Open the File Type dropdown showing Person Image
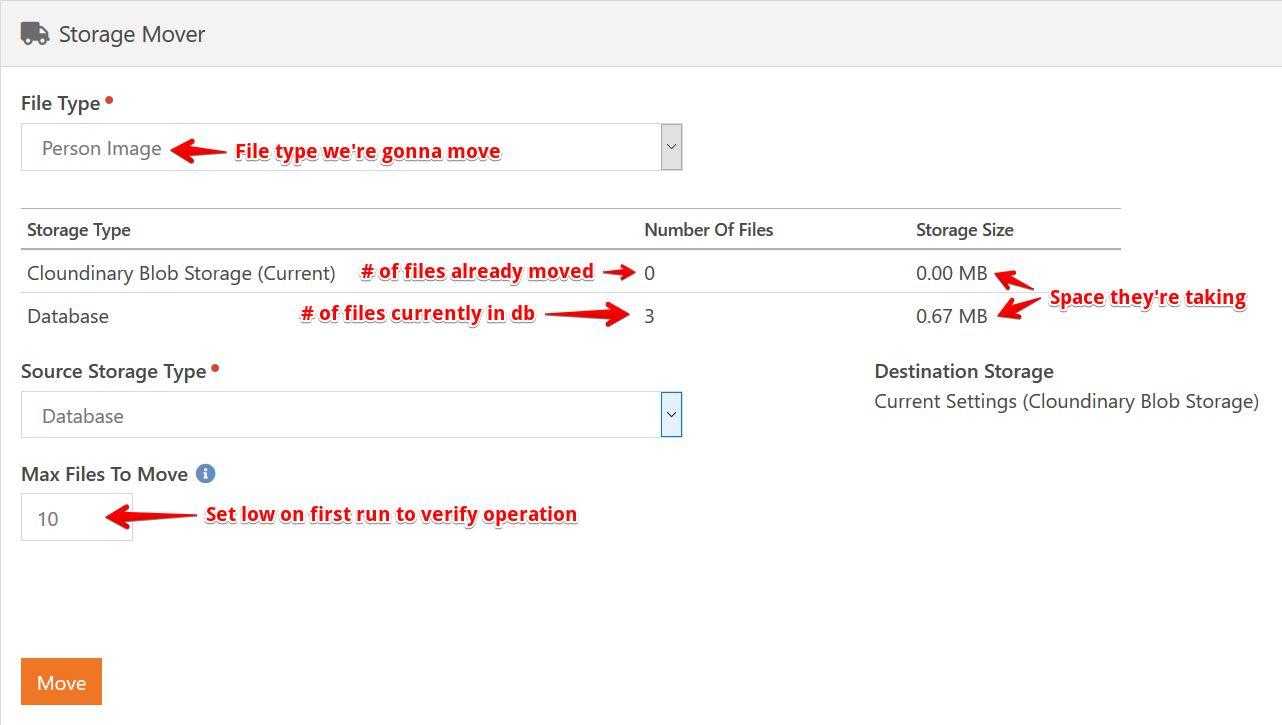Viewport: 1282px width, 725px height. [x=351, y=148]
